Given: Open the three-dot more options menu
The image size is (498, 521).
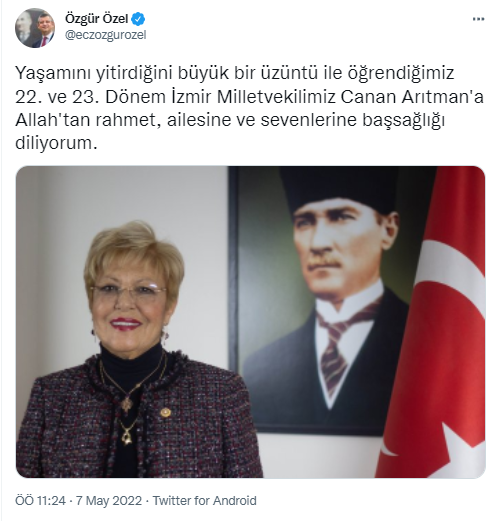Looking at the screenshot, I should tap(478, 19).
